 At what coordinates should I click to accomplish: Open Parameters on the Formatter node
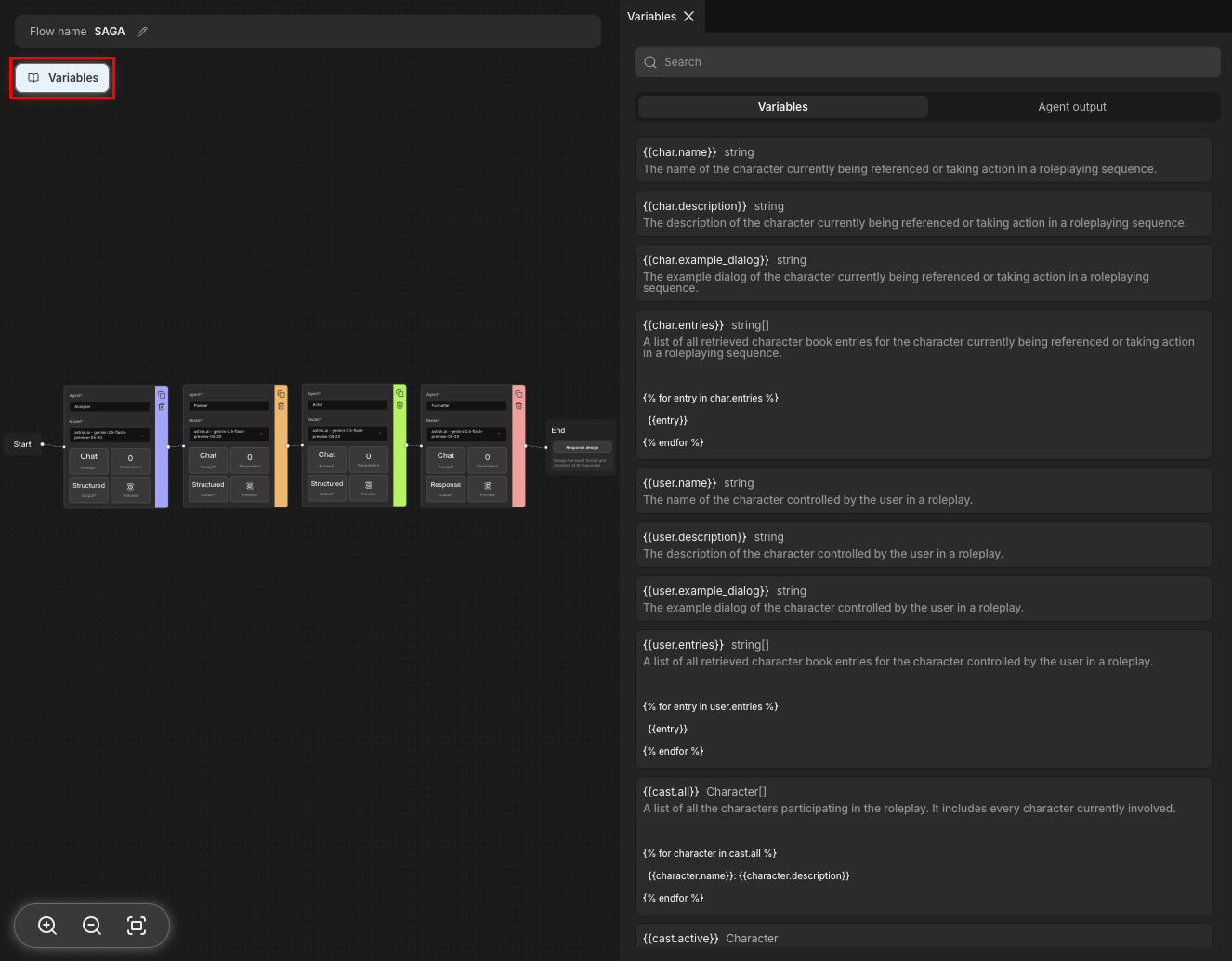(x=488, y=460)
